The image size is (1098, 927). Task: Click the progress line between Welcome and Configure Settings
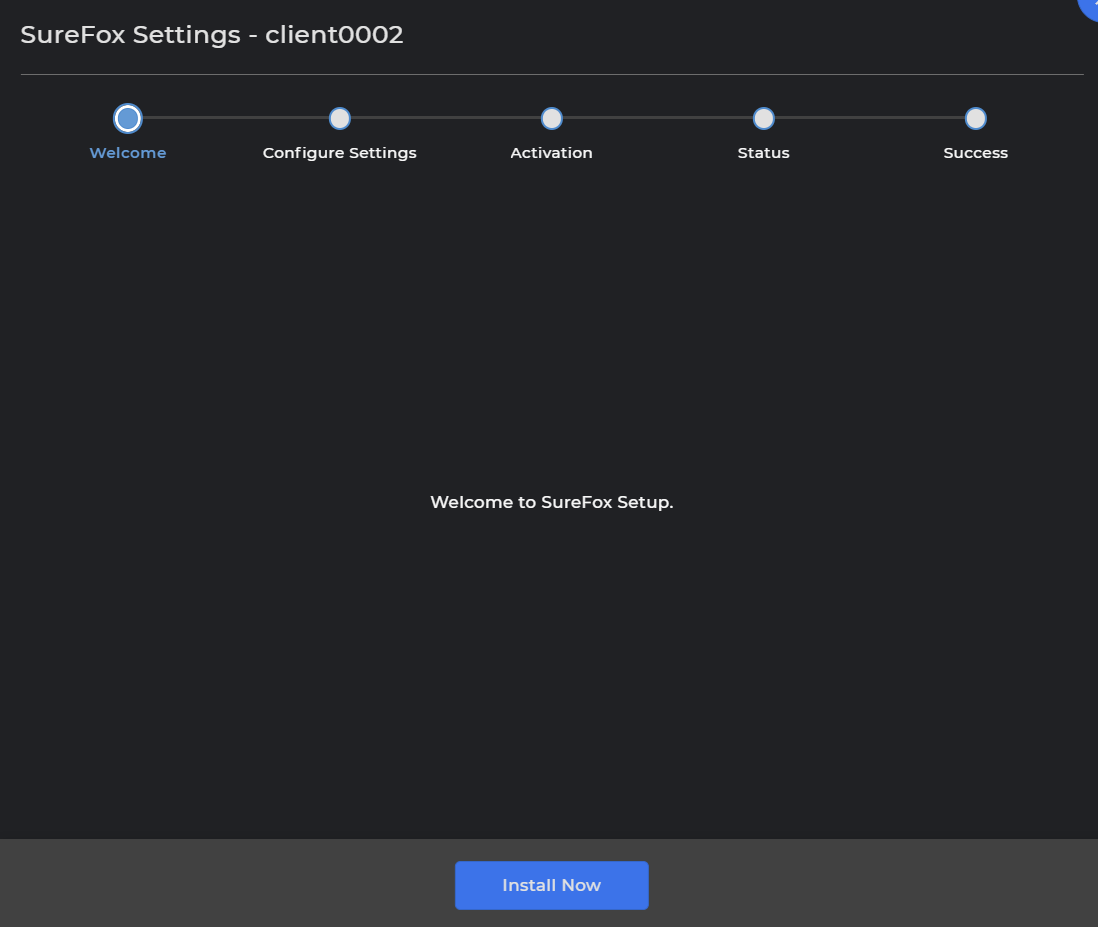click(x=234, y=118)
